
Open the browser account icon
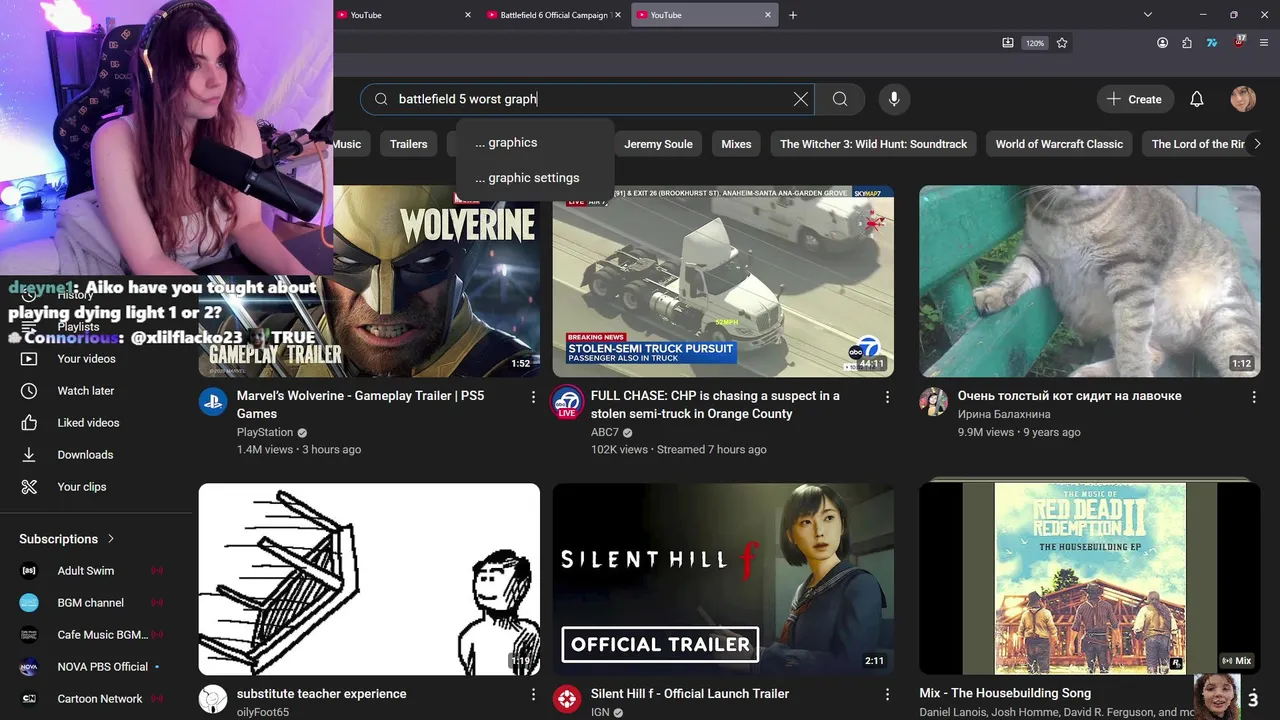pyautogui.click(x=1162, y=43)
